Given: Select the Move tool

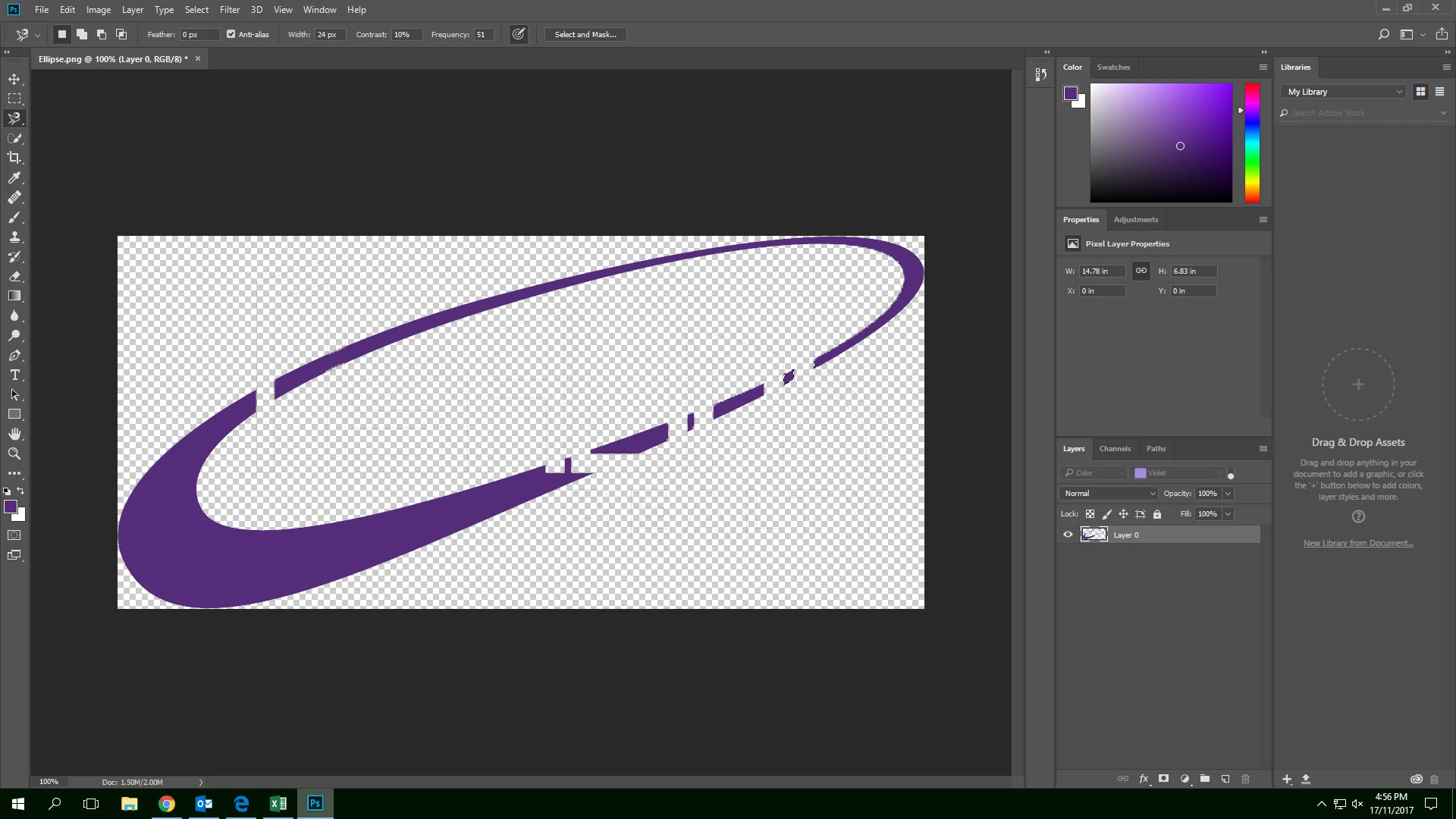Looking at the screenshot, I should coord(14,79).
